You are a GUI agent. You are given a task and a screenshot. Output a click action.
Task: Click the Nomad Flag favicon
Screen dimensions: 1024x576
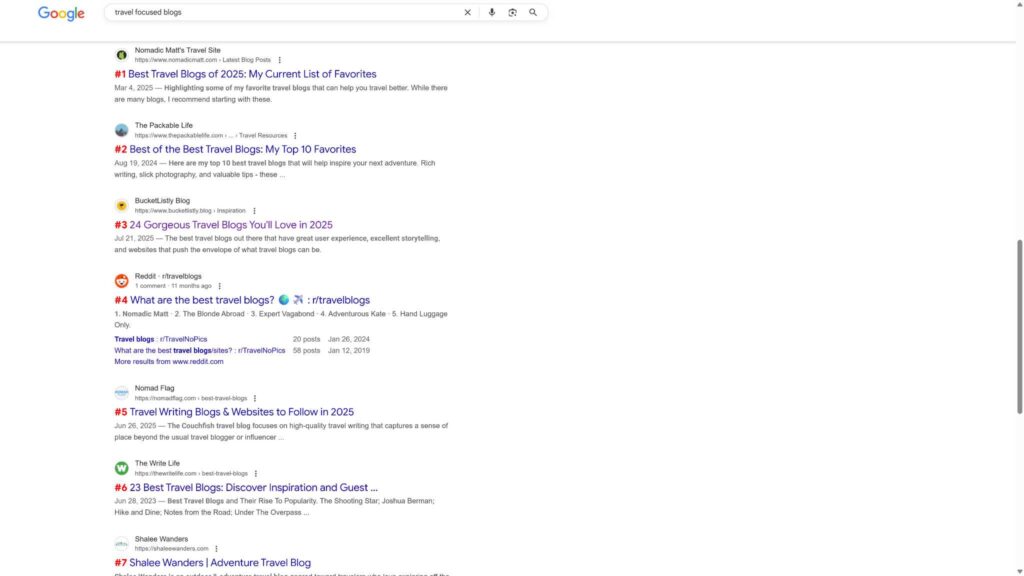[x=121, y=392]
